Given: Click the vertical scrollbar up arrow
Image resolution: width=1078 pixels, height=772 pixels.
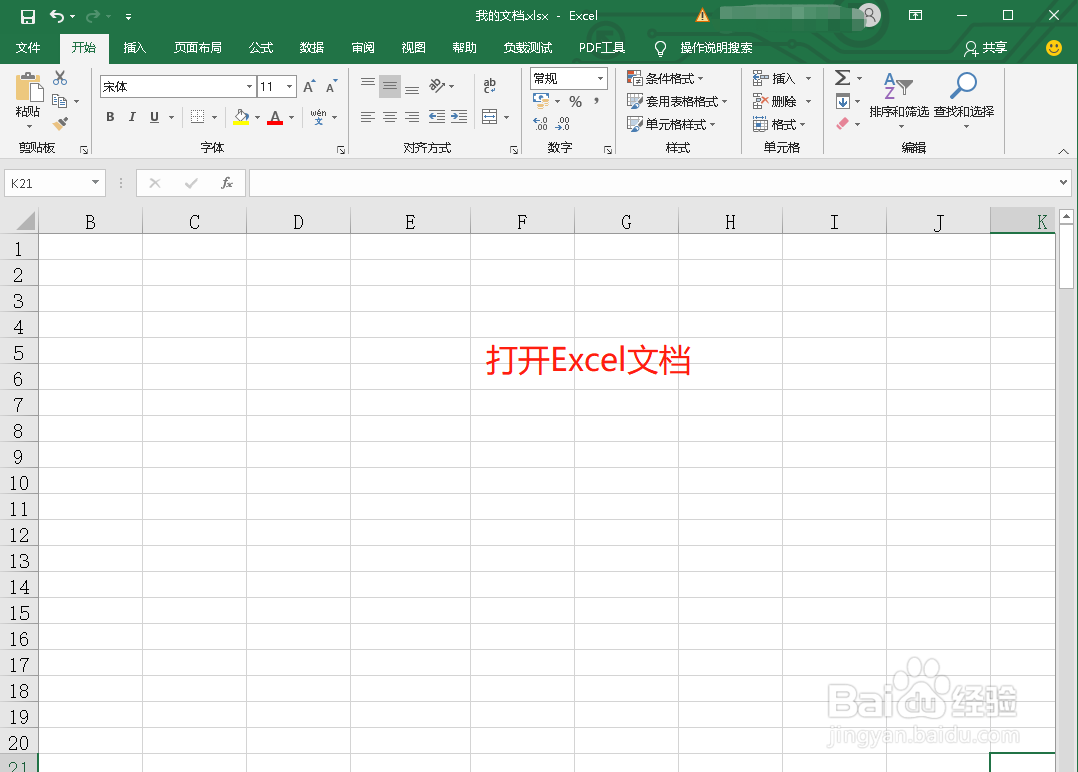Looking at the screenshot, I should [x=1066, y=216].
